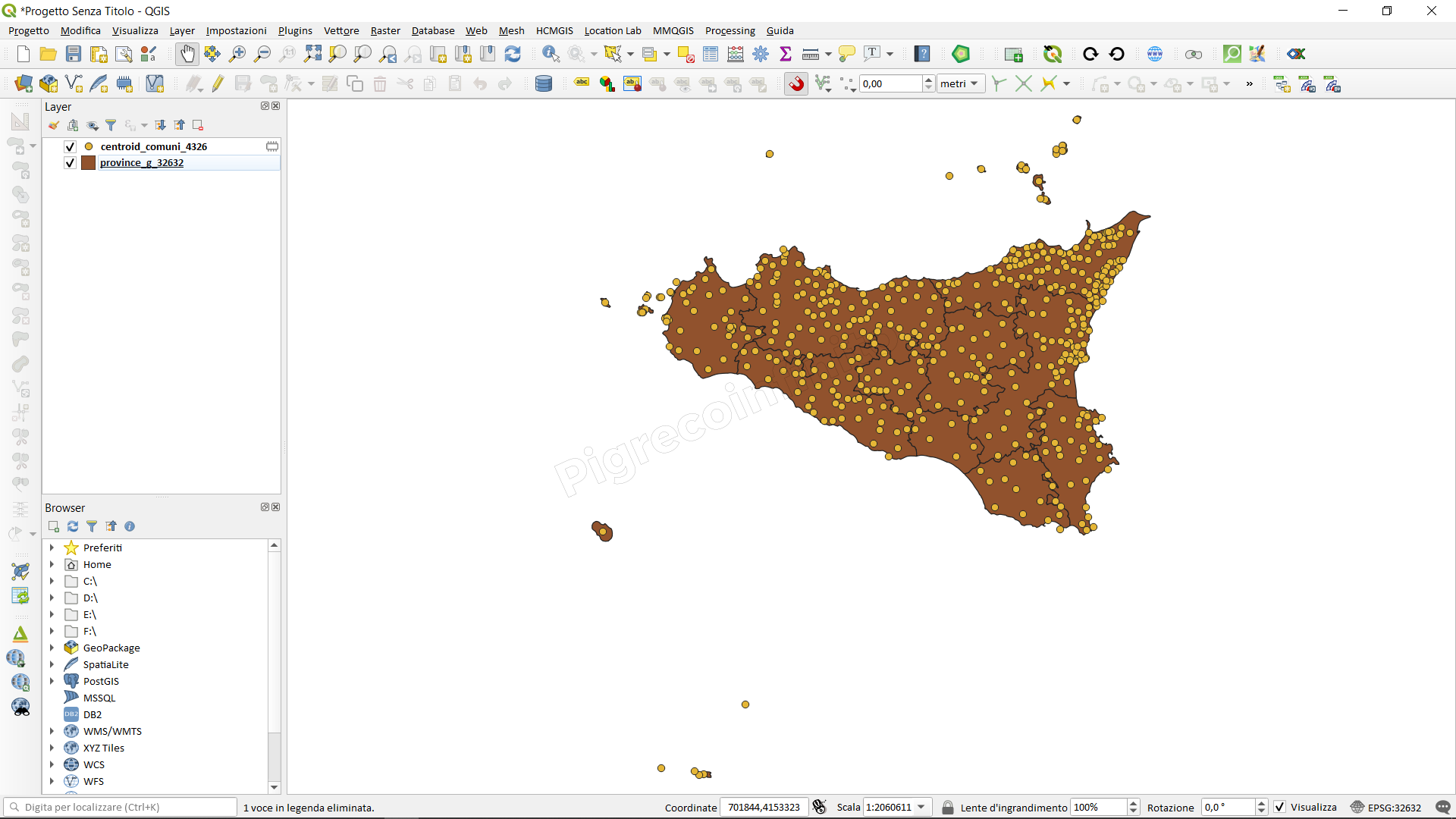The height and width of the screenshot is (819, 1456).
Task: Open Data Source Manager
Action: (24, 83)
